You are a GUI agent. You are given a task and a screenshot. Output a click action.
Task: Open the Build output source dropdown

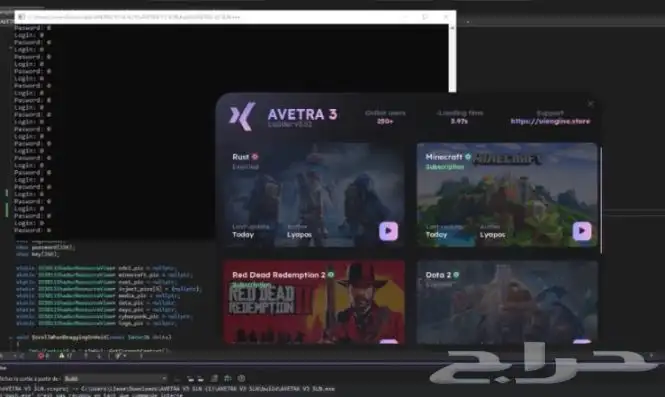pyautogui.click(x=115, y=378)
